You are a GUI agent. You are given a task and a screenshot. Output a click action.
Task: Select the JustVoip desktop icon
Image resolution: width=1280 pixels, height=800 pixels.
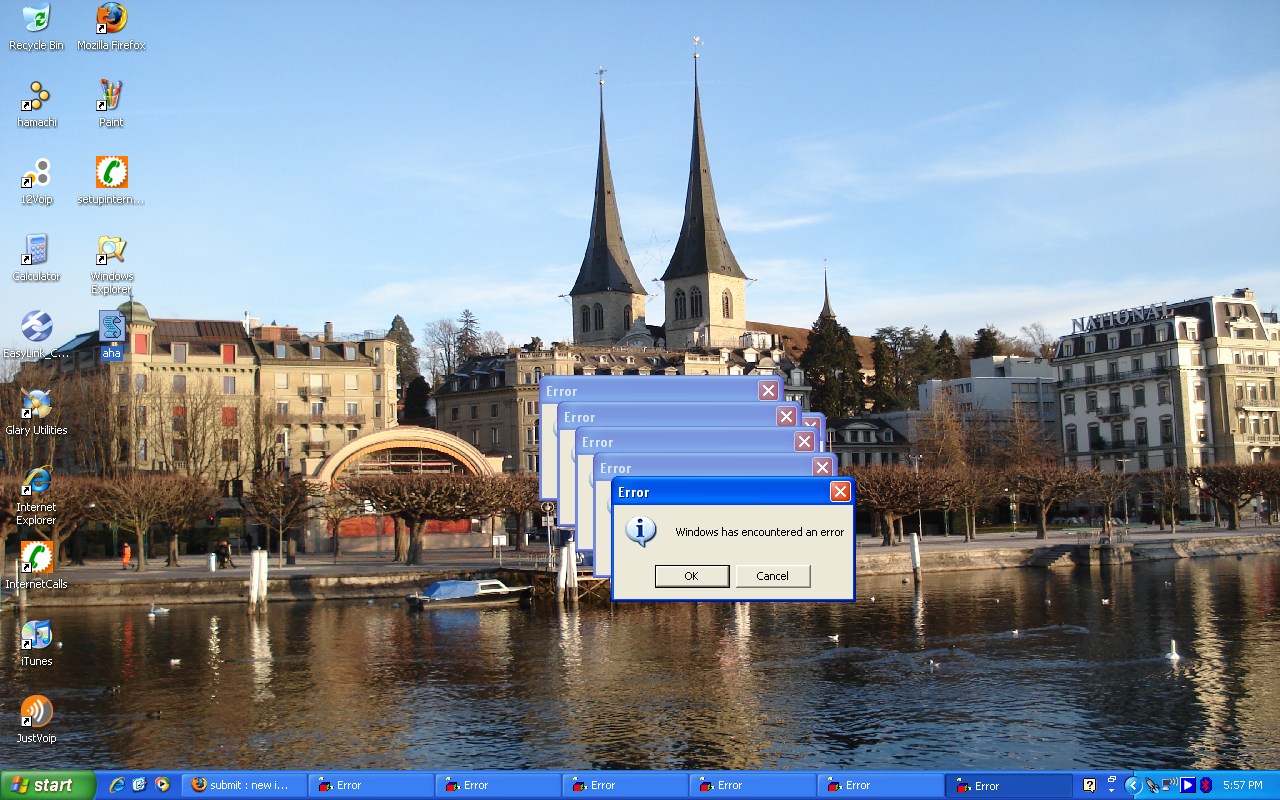(x=36, y=720)
